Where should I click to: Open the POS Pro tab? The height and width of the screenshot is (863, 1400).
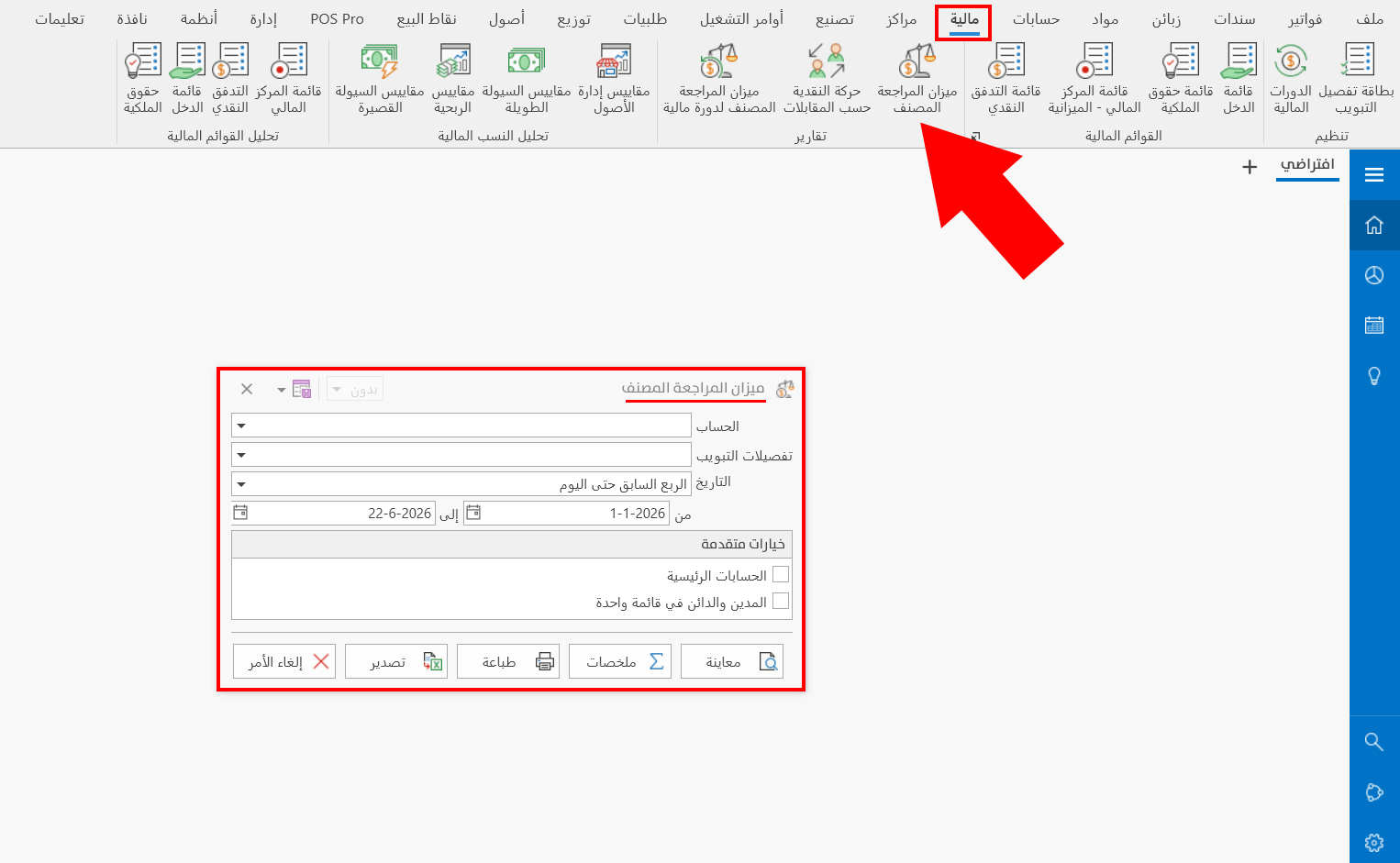point(337,19)
